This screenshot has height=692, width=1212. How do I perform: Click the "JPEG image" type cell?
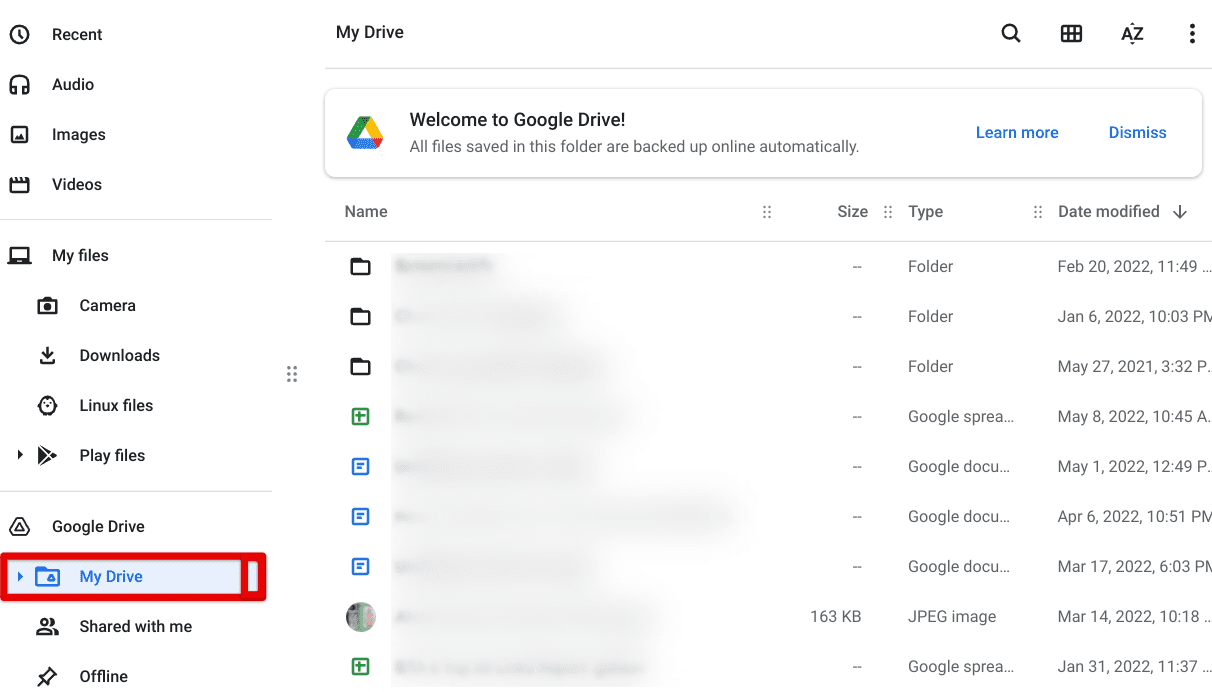tap(952, 616)
